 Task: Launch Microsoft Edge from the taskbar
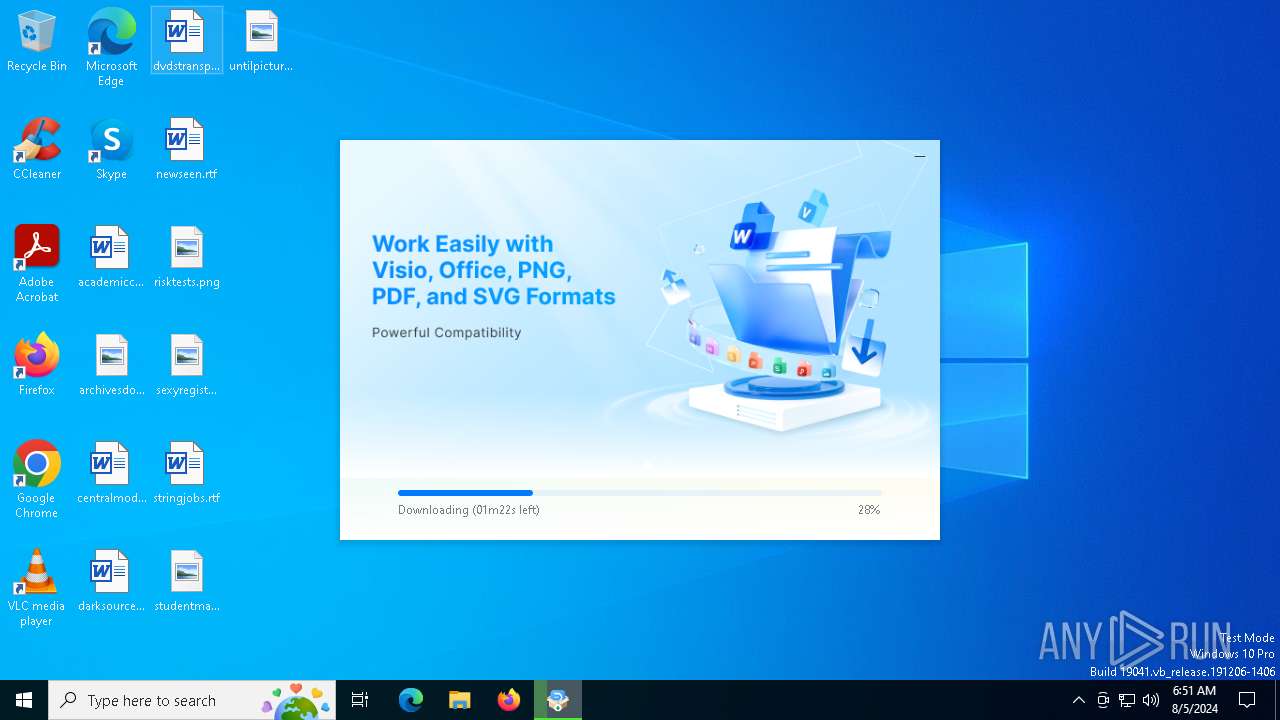coord(411,700)
